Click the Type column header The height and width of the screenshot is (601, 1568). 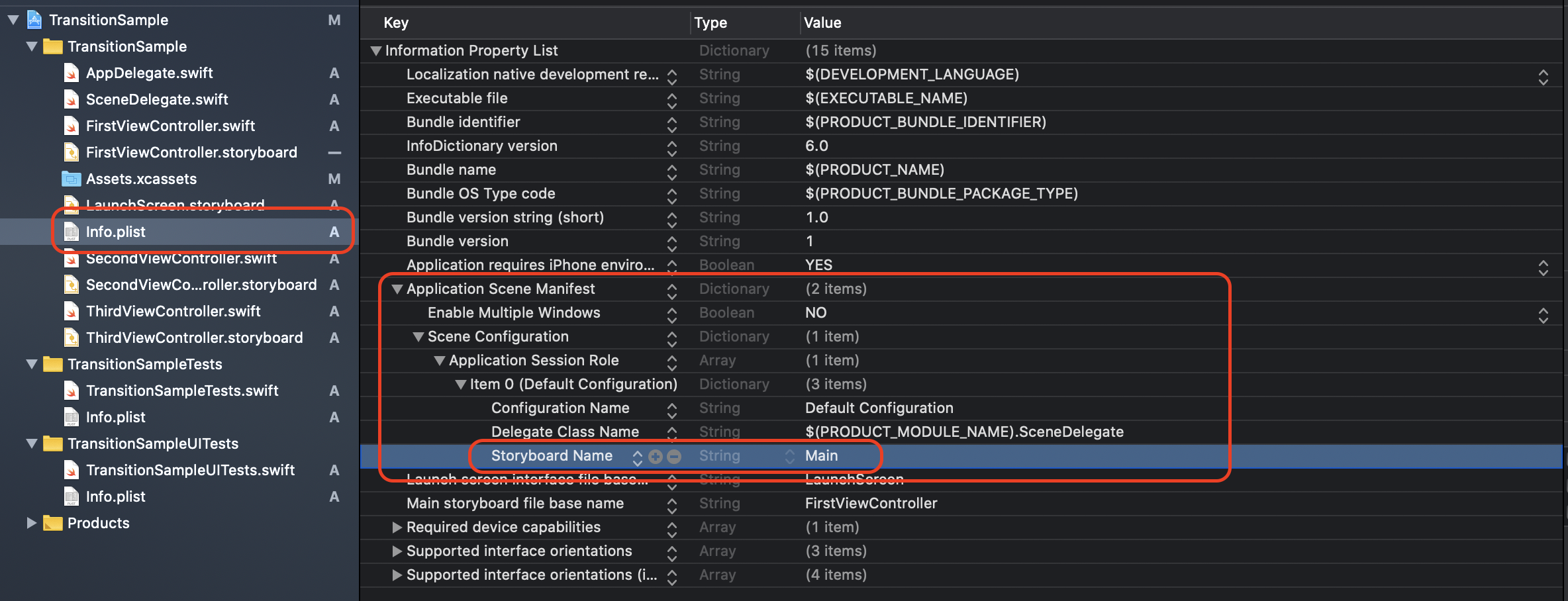click(710, 23)
